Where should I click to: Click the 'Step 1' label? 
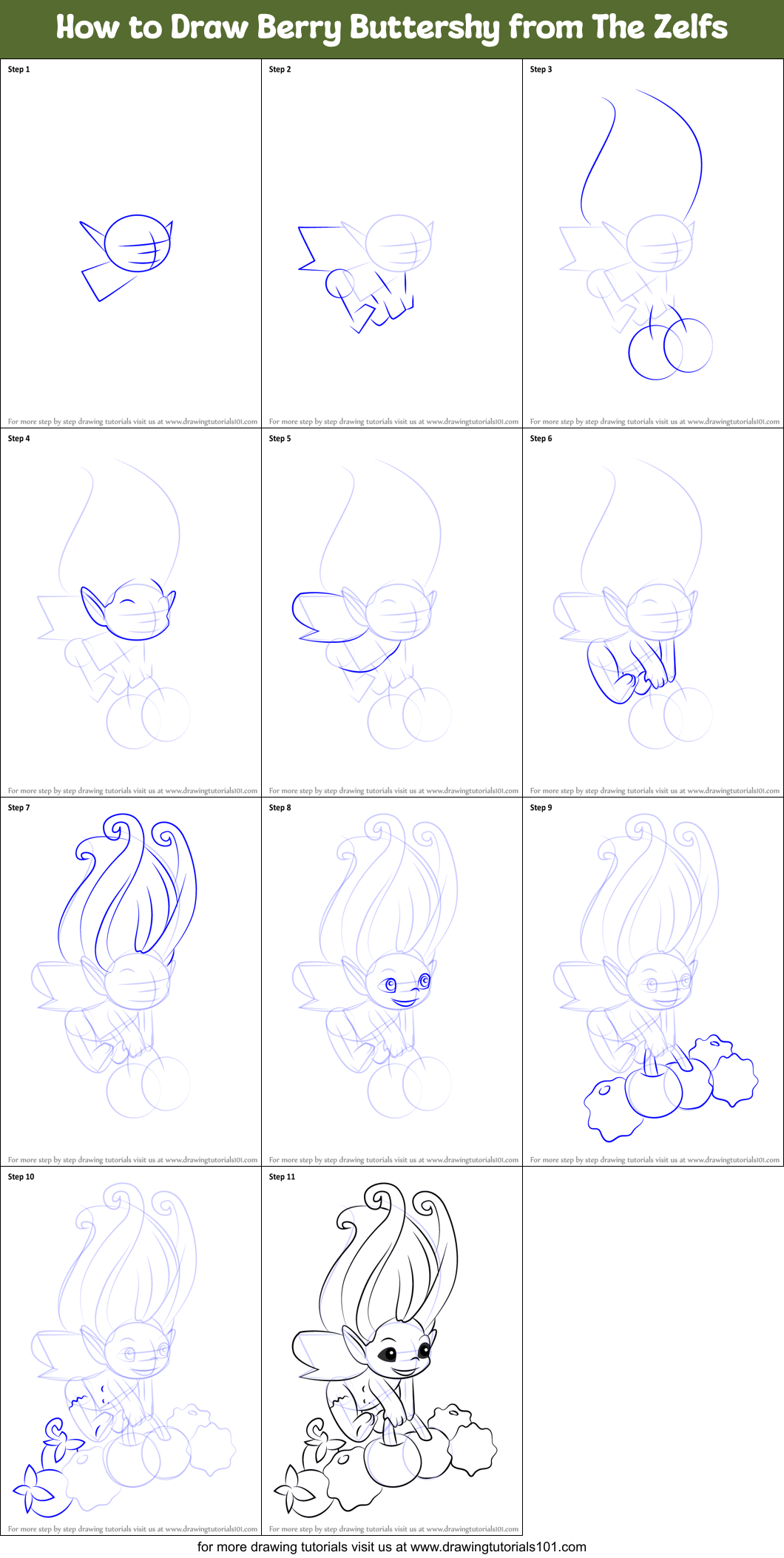[x=19, y=70]
